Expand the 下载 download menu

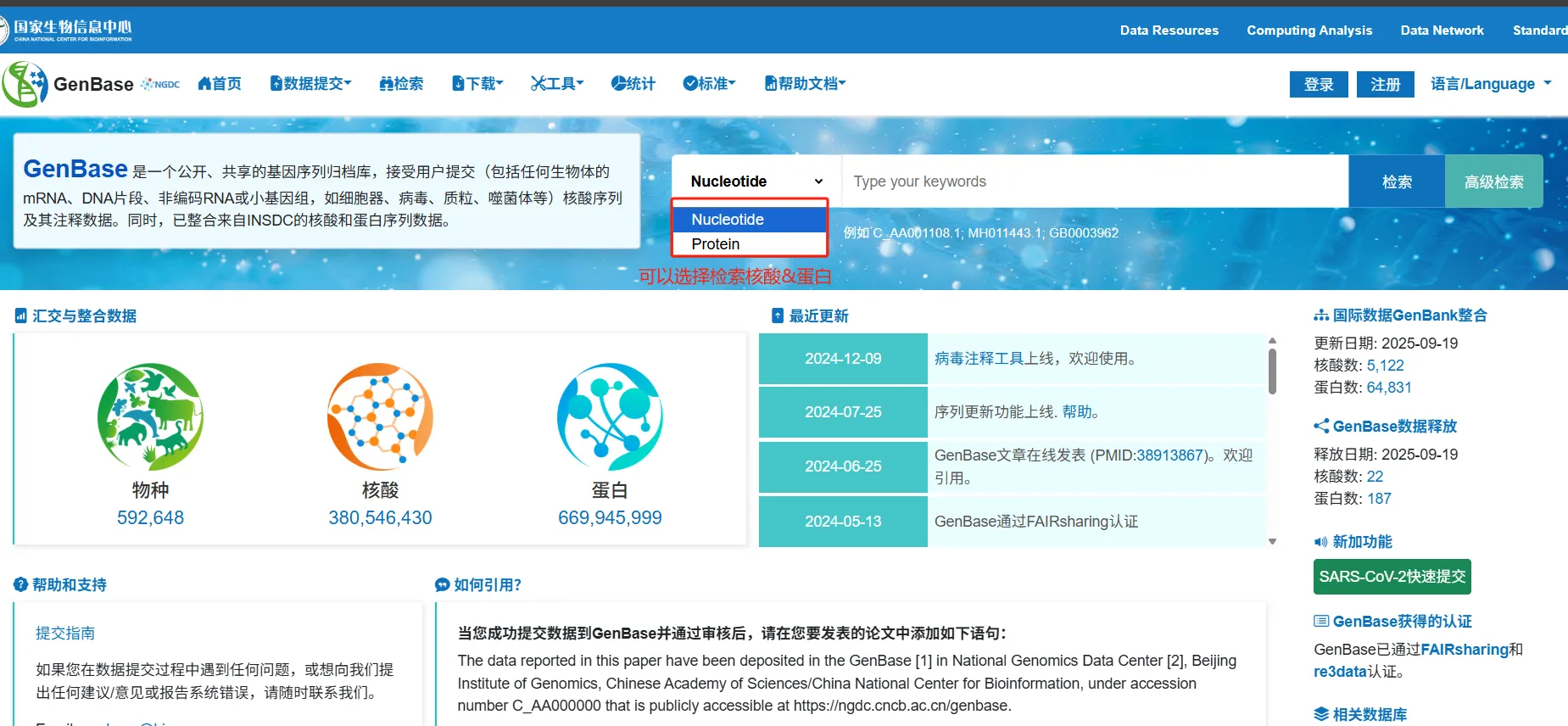478,83
